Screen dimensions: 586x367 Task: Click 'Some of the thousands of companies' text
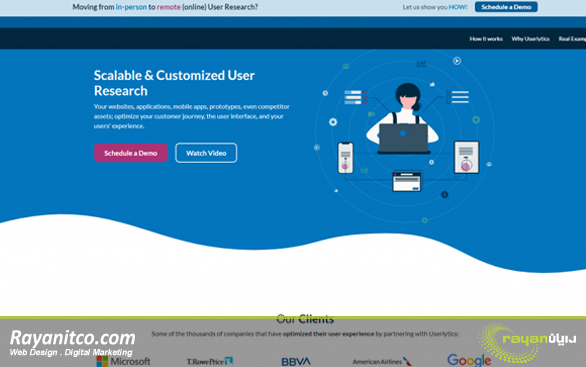(305, 334)
